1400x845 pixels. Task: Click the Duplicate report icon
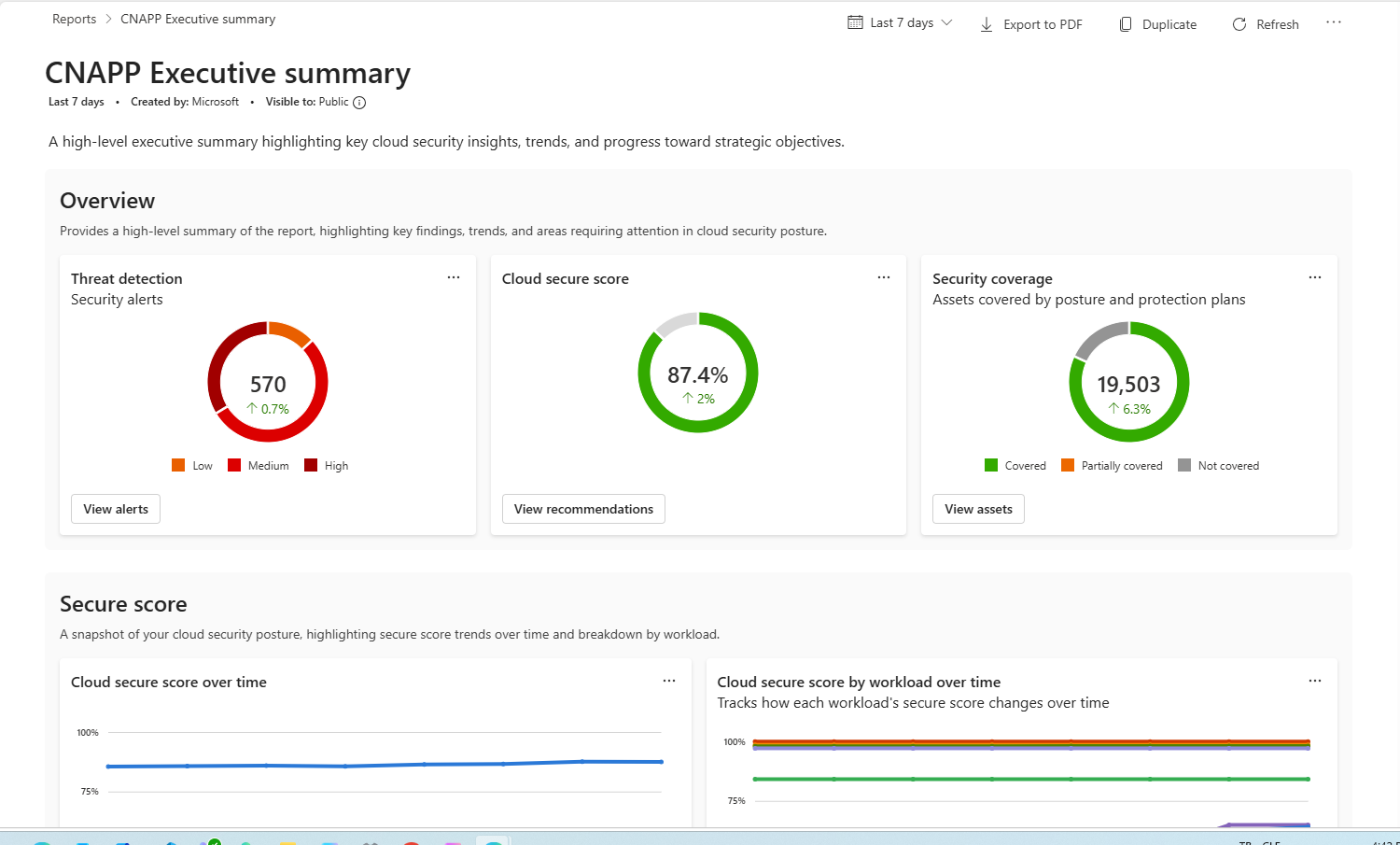1126,24
